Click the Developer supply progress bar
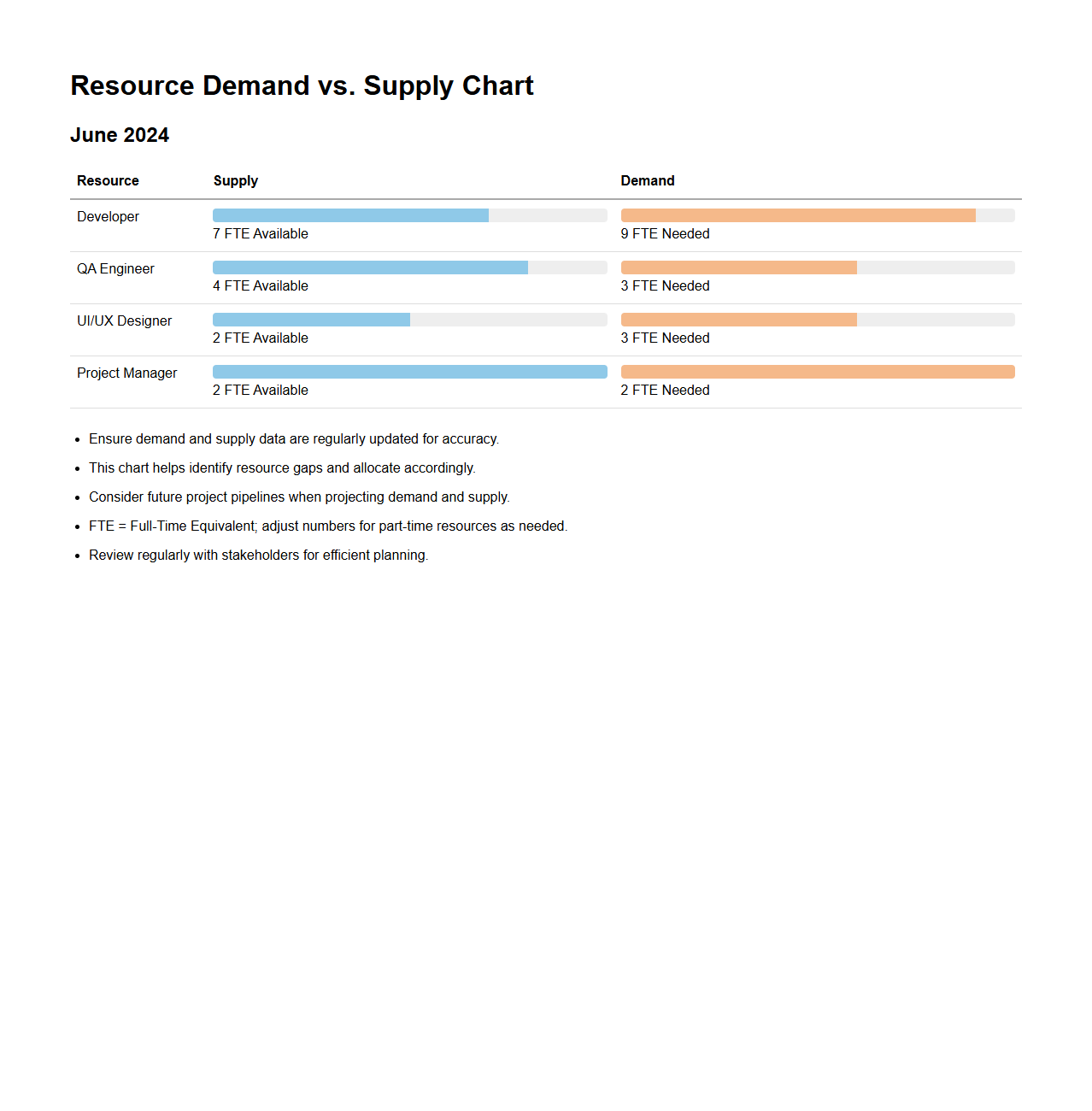 pyautogui.click(x=409, y=215)
